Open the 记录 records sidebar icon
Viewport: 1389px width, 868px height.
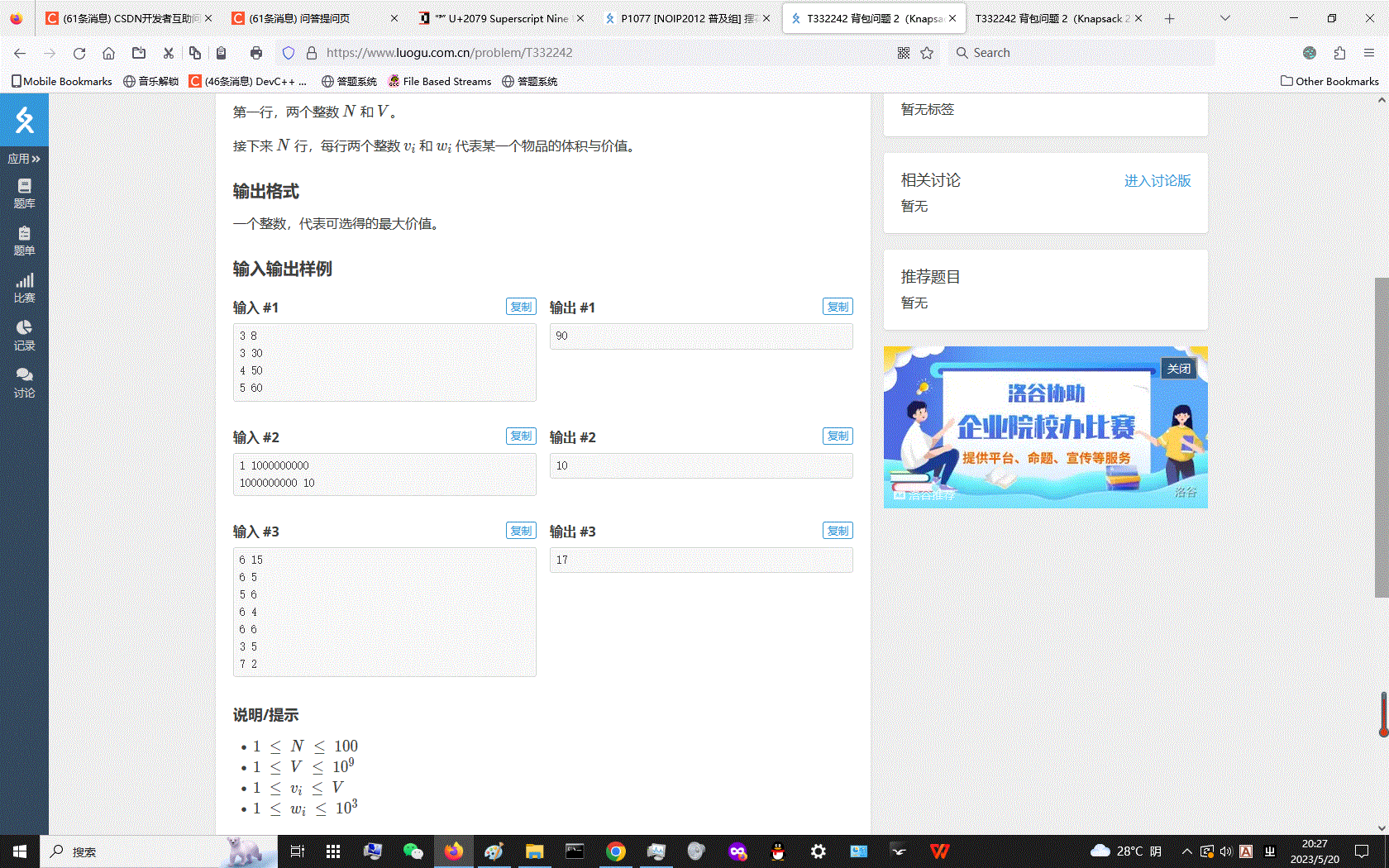pyautogui.click(x=24, y=336)
